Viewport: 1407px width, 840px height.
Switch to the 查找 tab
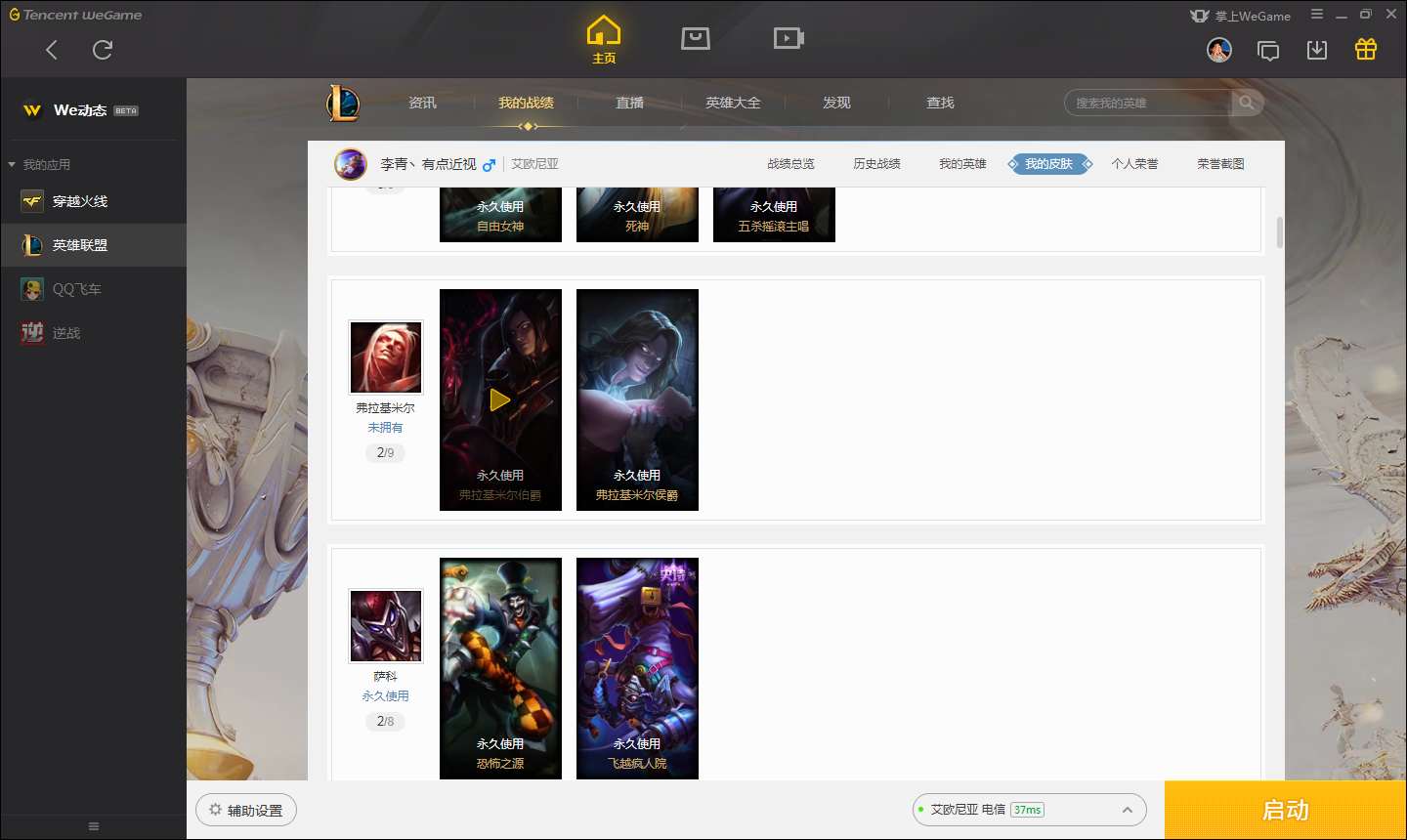940,103
